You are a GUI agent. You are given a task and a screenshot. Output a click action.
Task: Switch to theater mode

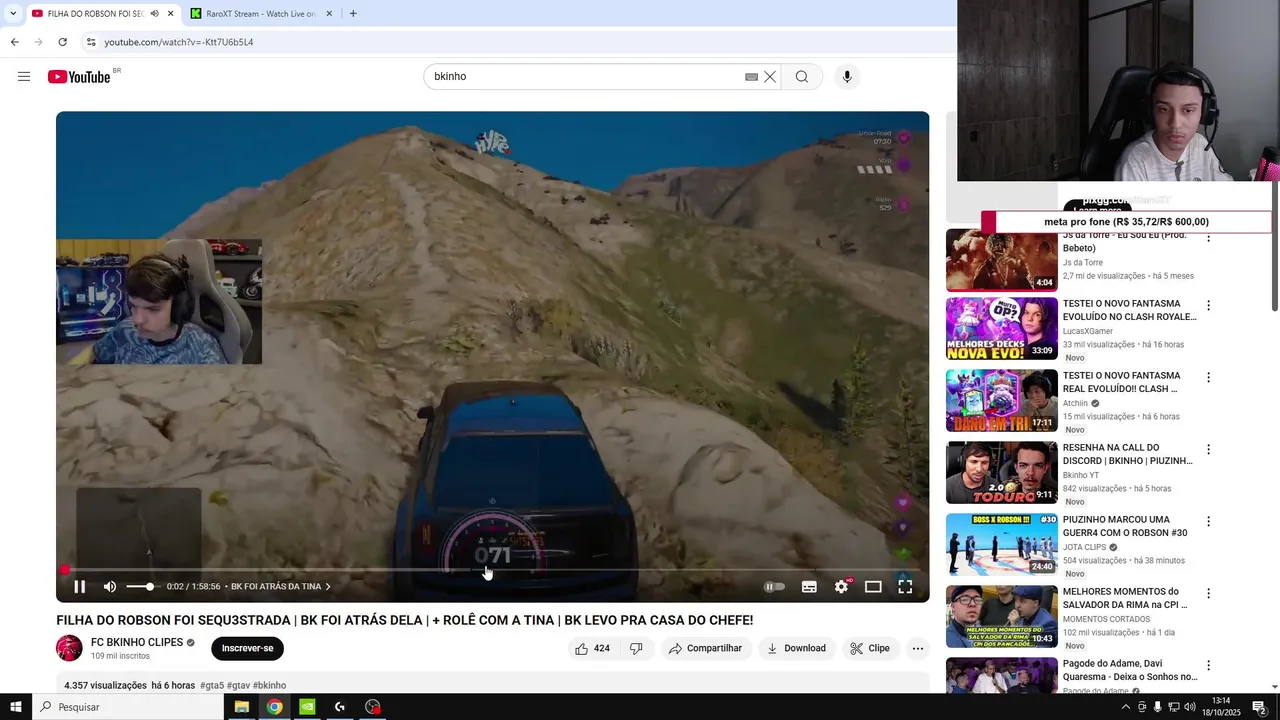(x=873, y=587)
